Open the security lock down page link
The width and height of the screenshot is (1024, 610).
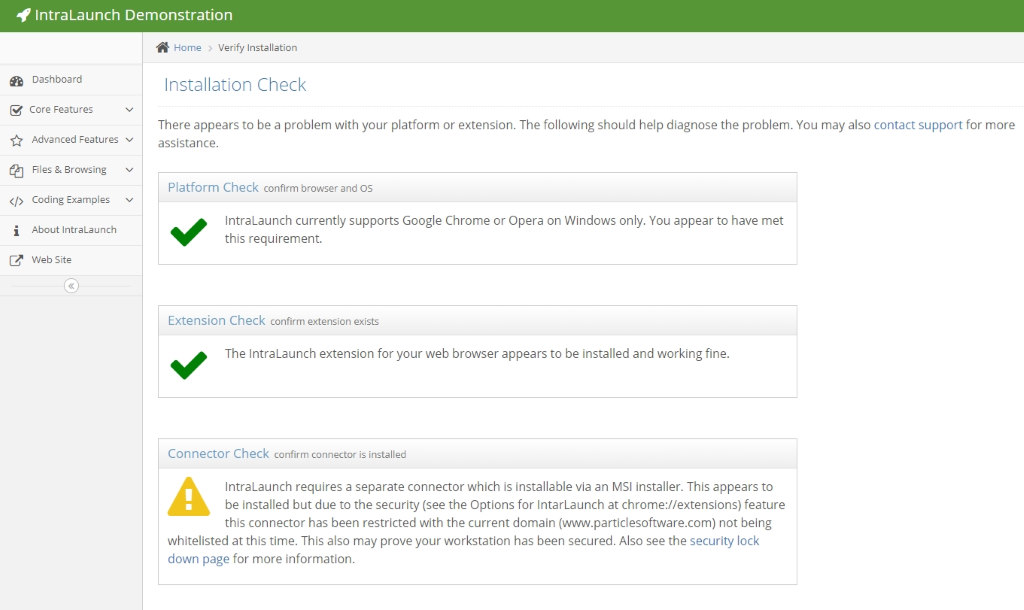(463, 550)
